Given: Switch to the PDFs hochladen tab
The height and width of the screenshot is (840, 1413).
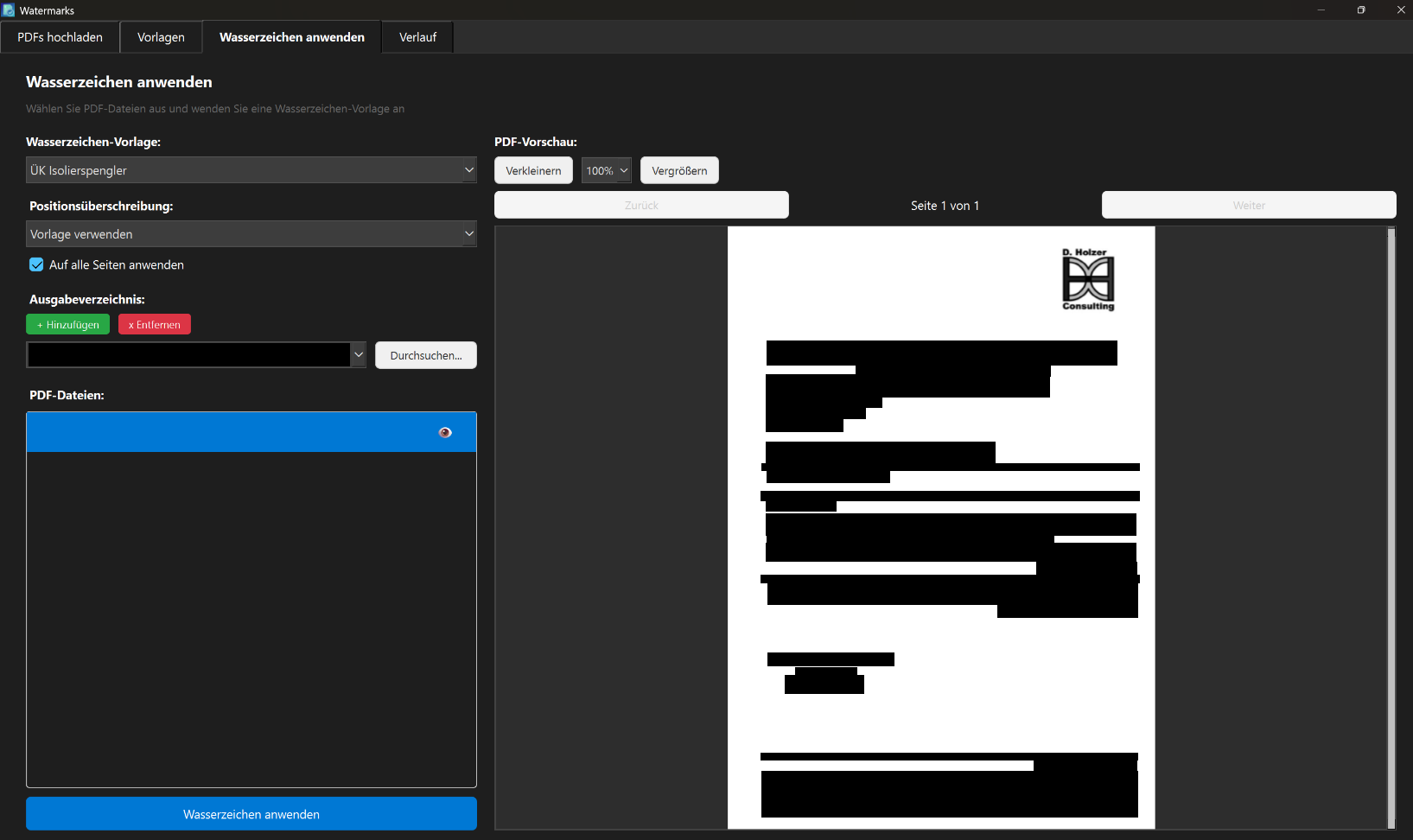Looking at the screenshot, I should [60, 37].
